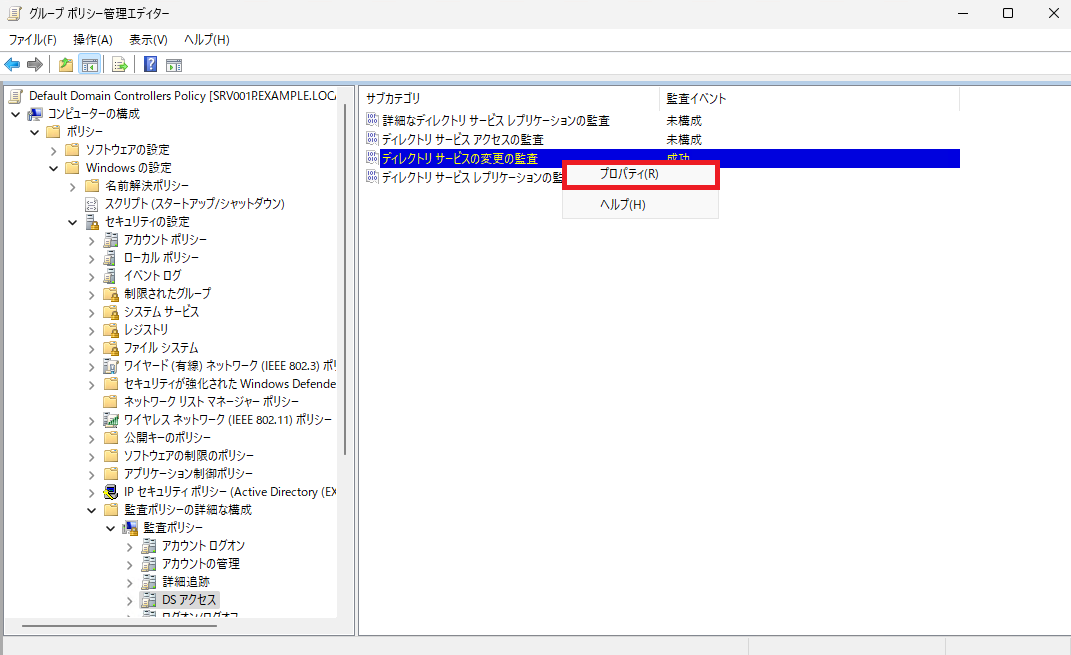Image resolution: width=1071 pixels, height=655 pixels.
Task: Toggle the Show/Hide console tree icon
Action: coord(89,65)
